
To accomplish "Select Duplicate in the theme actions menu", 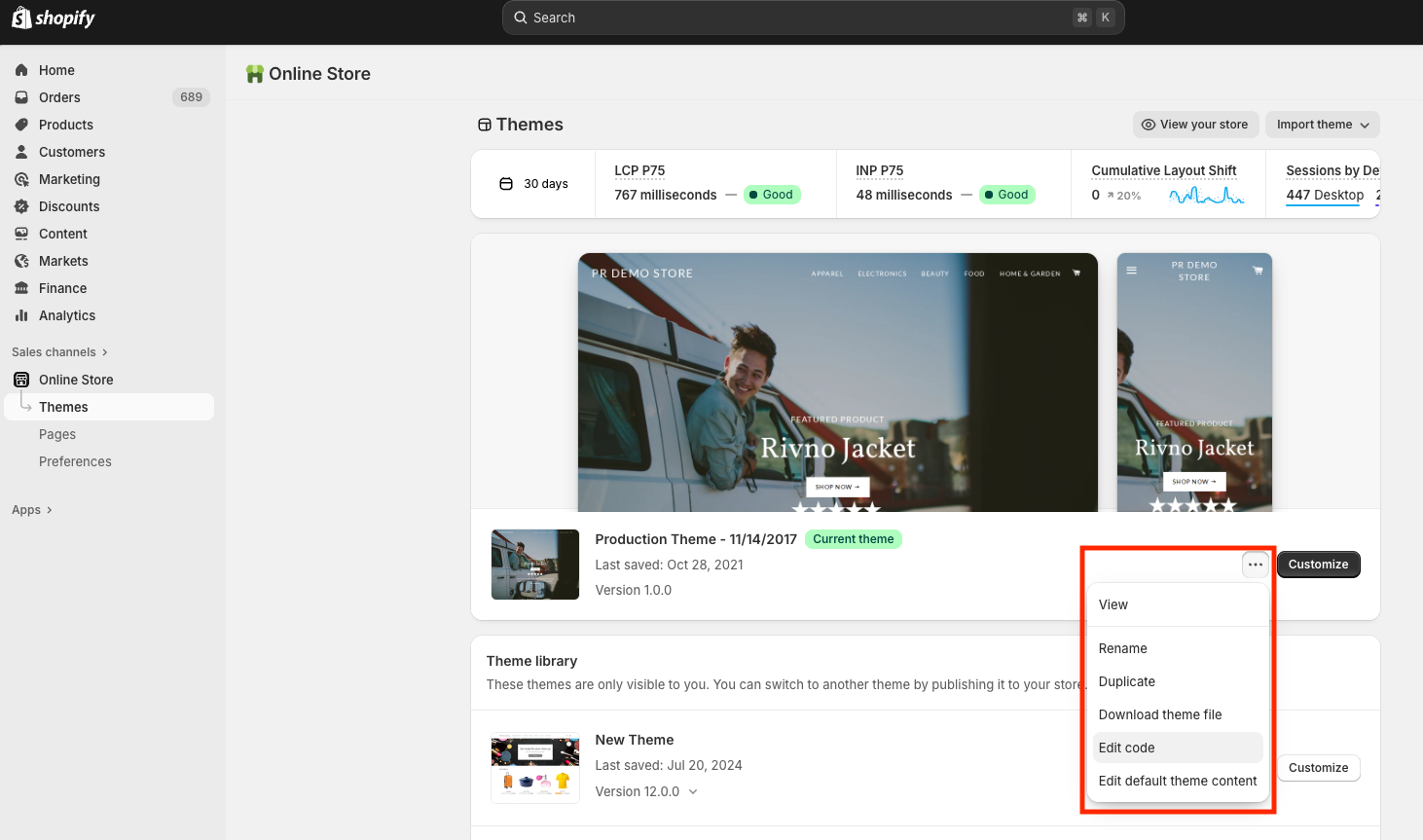I will 1127,681.
